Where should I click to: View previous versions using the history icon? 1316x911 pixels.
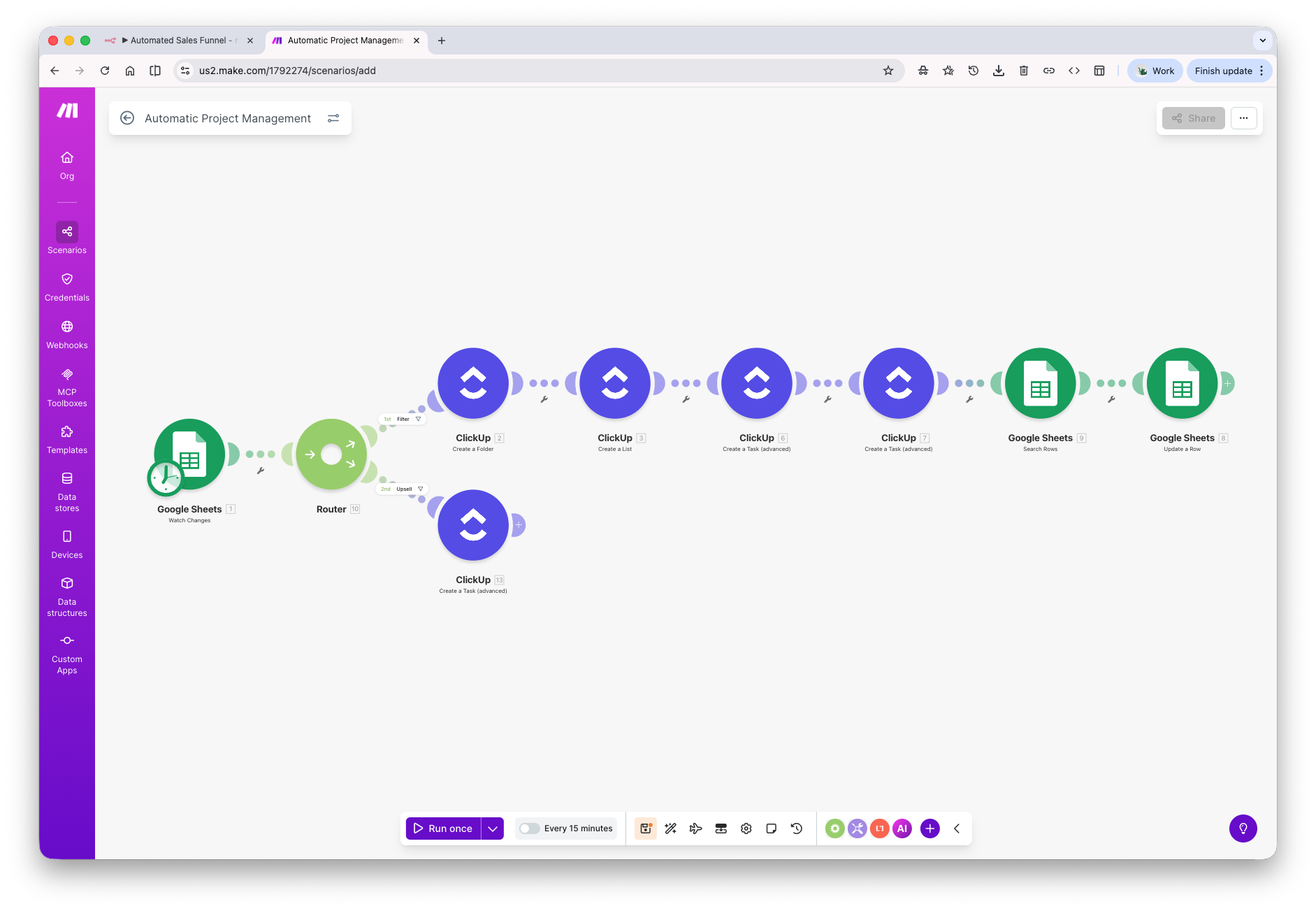click(797, 828)
